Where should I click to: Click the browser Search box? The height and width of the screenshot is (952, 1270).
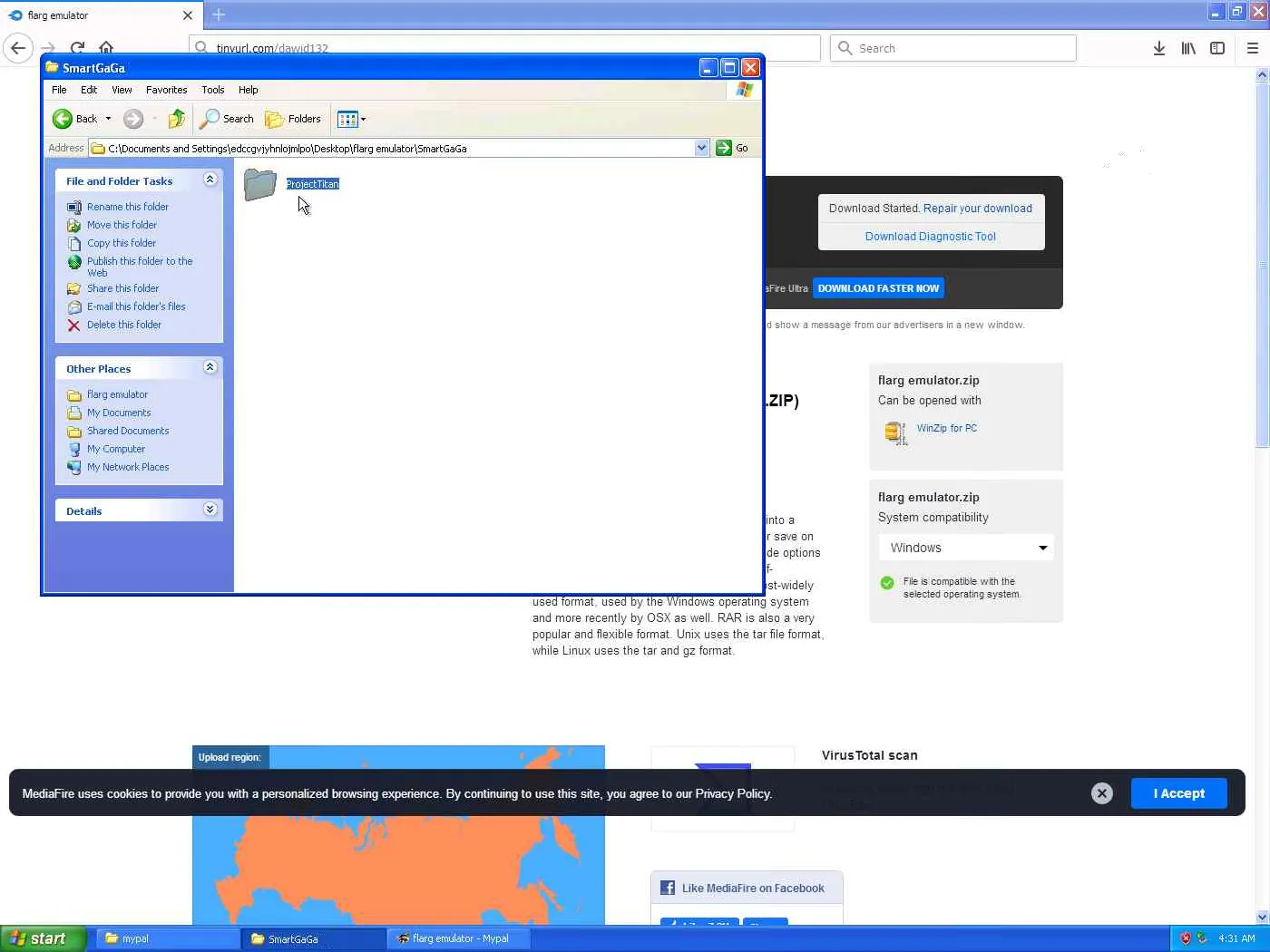click(953, 48)
